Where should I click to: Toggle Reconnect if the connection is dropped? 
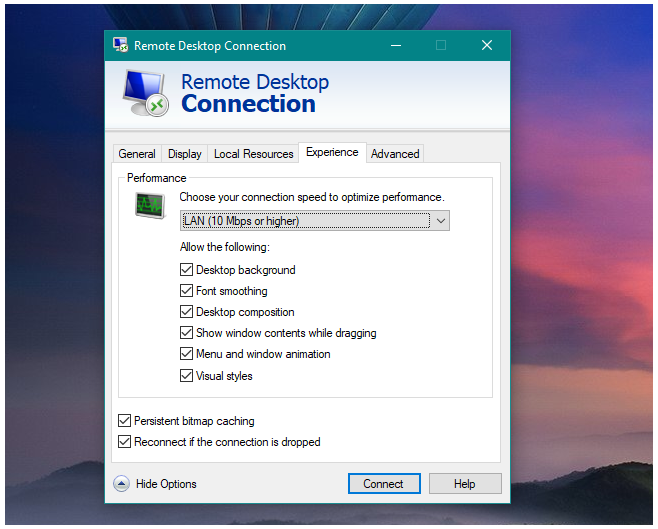(x=124, y=441)
